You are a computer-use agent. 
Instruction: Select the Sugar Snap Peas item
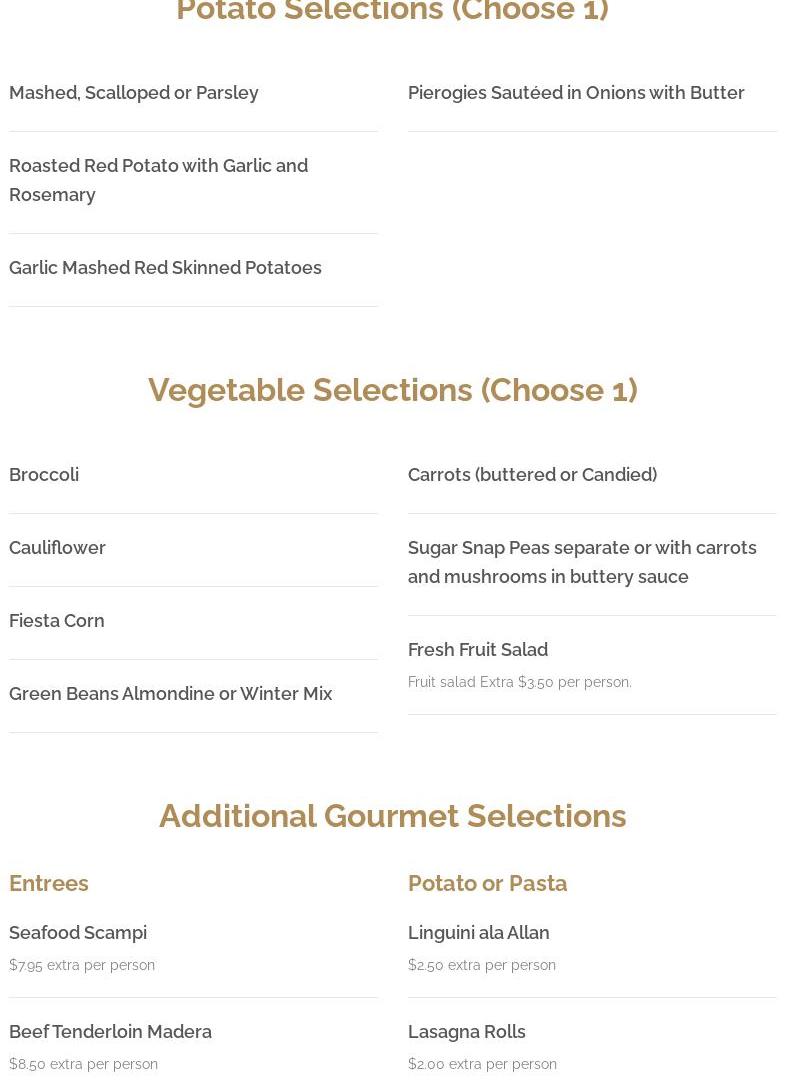click(581, 562)
